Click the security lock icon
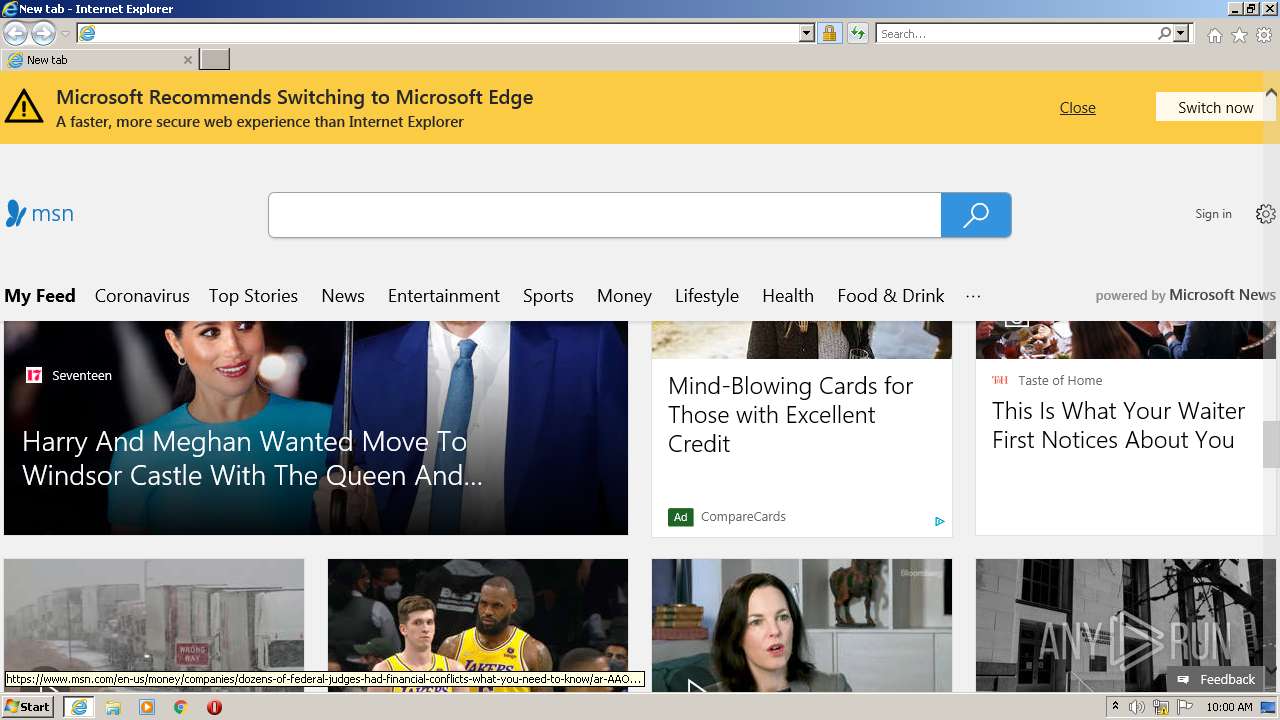Viewport: 1280px width, 720px height. coord(829,33)
